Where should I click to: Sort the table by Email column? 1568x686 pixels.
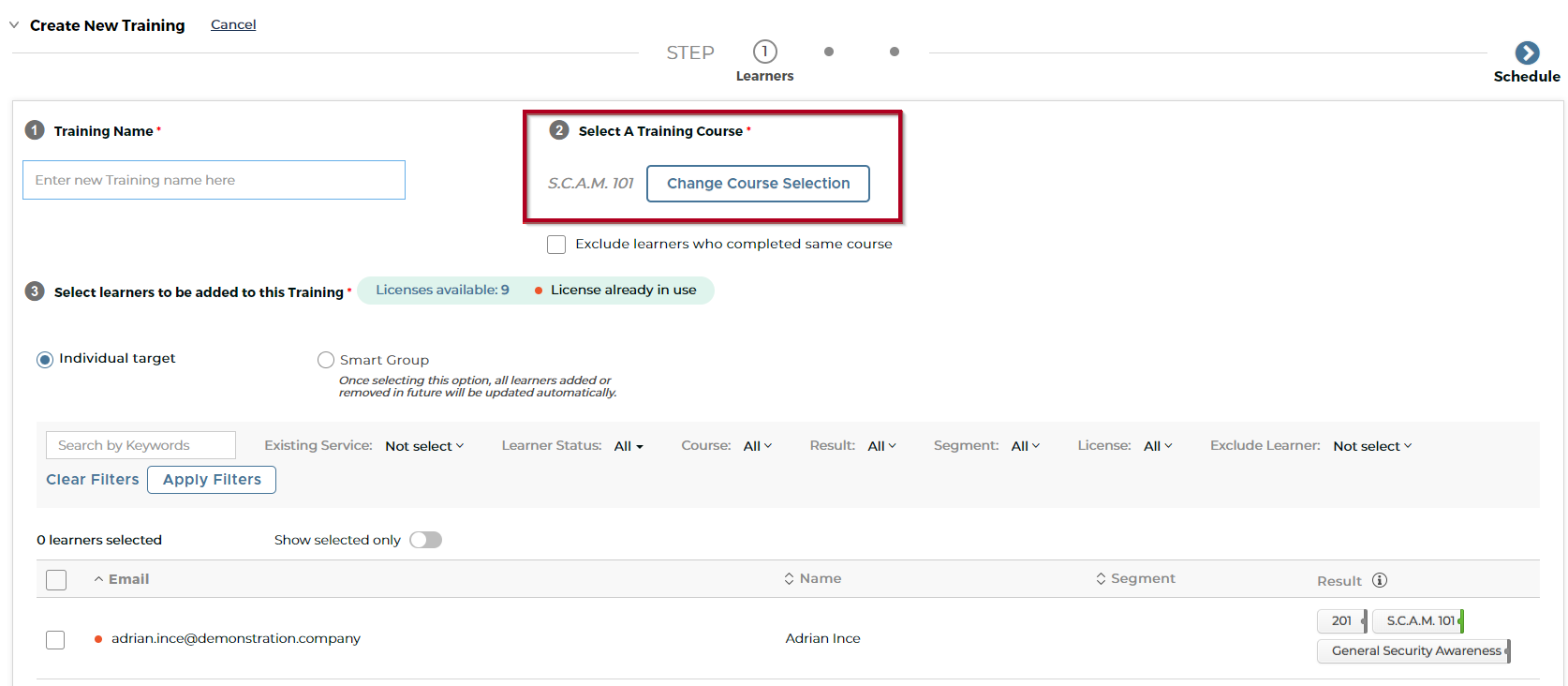point(122,579)
